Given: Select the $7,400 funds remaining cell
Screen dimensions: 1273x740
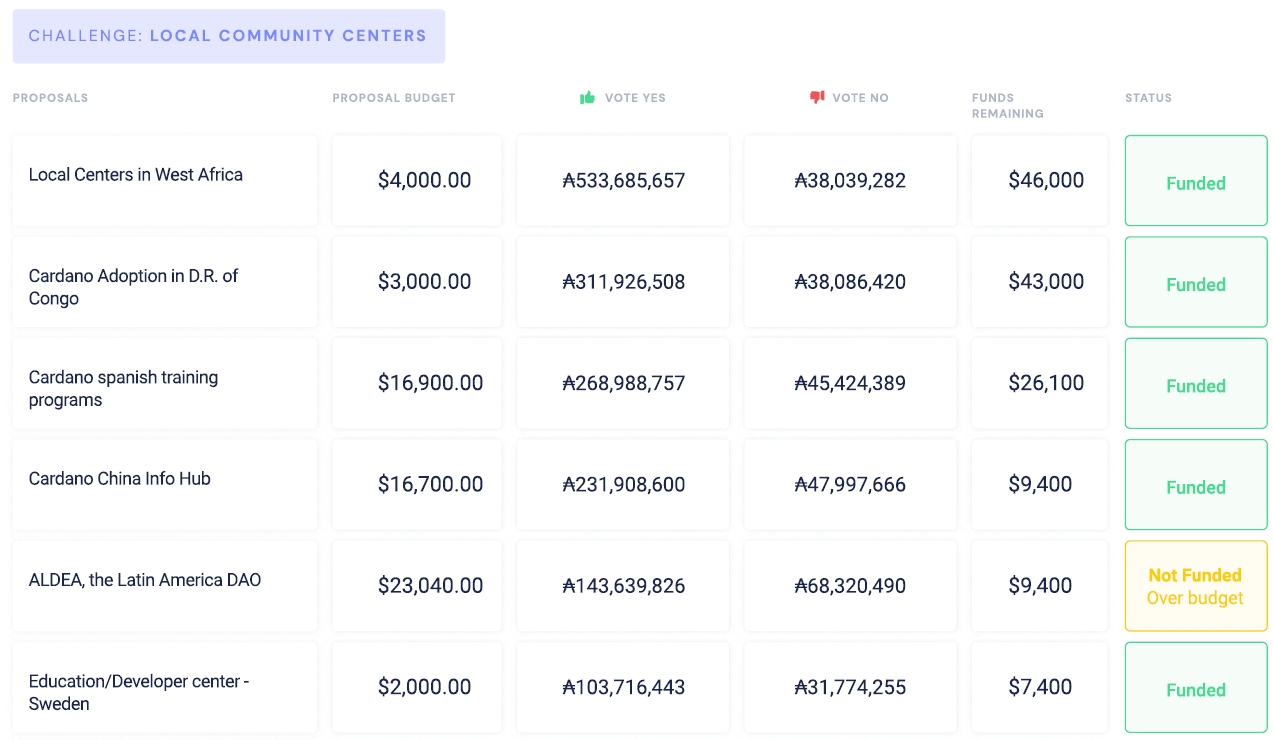Looking at the screenshot, I should (1040, 687).
